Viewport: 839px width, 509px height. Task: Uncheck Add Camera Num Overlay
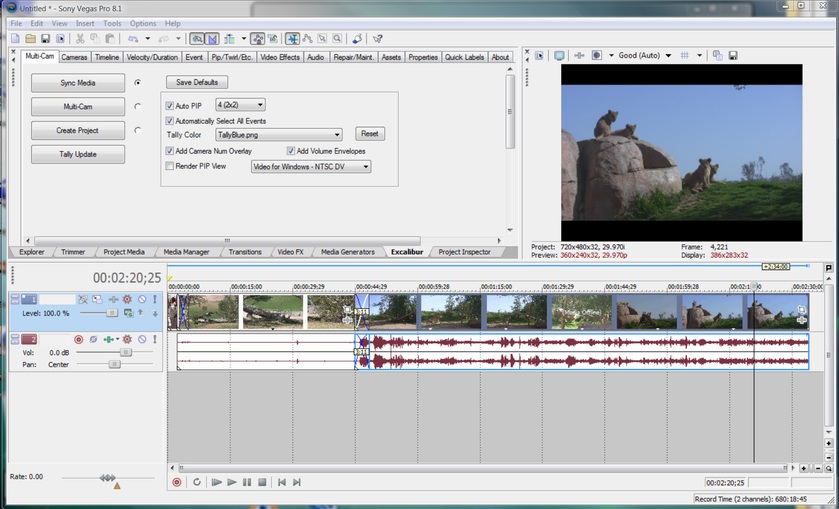[x=170, y=151]
